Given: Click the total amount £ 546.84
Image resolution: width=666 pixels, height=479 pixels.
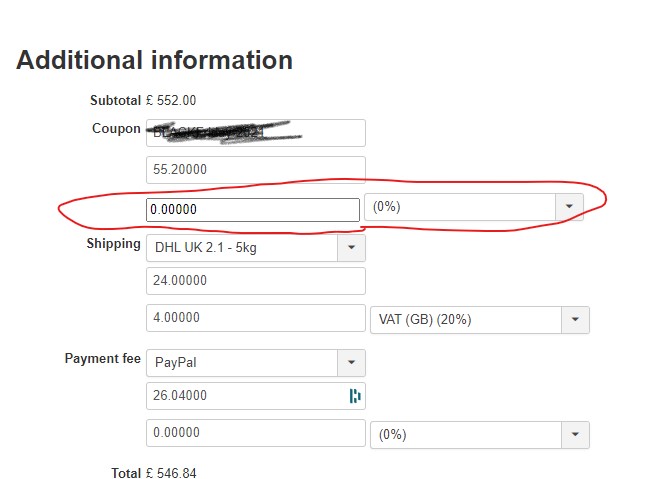Looking at the screenshot, I should [x=171, y=473].
